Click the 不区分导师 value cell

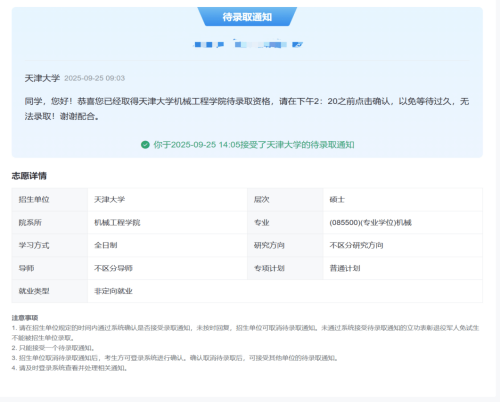[x=167, y=268]
